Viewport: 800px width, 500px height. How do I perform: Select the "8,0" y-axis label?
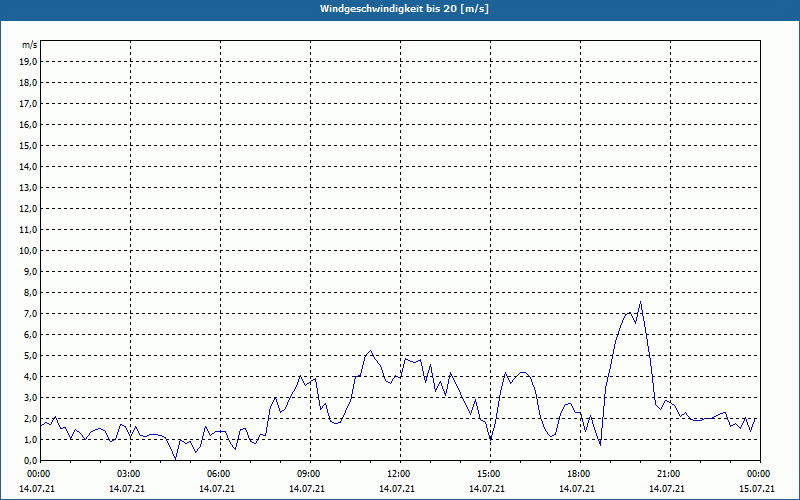(30, 292)
